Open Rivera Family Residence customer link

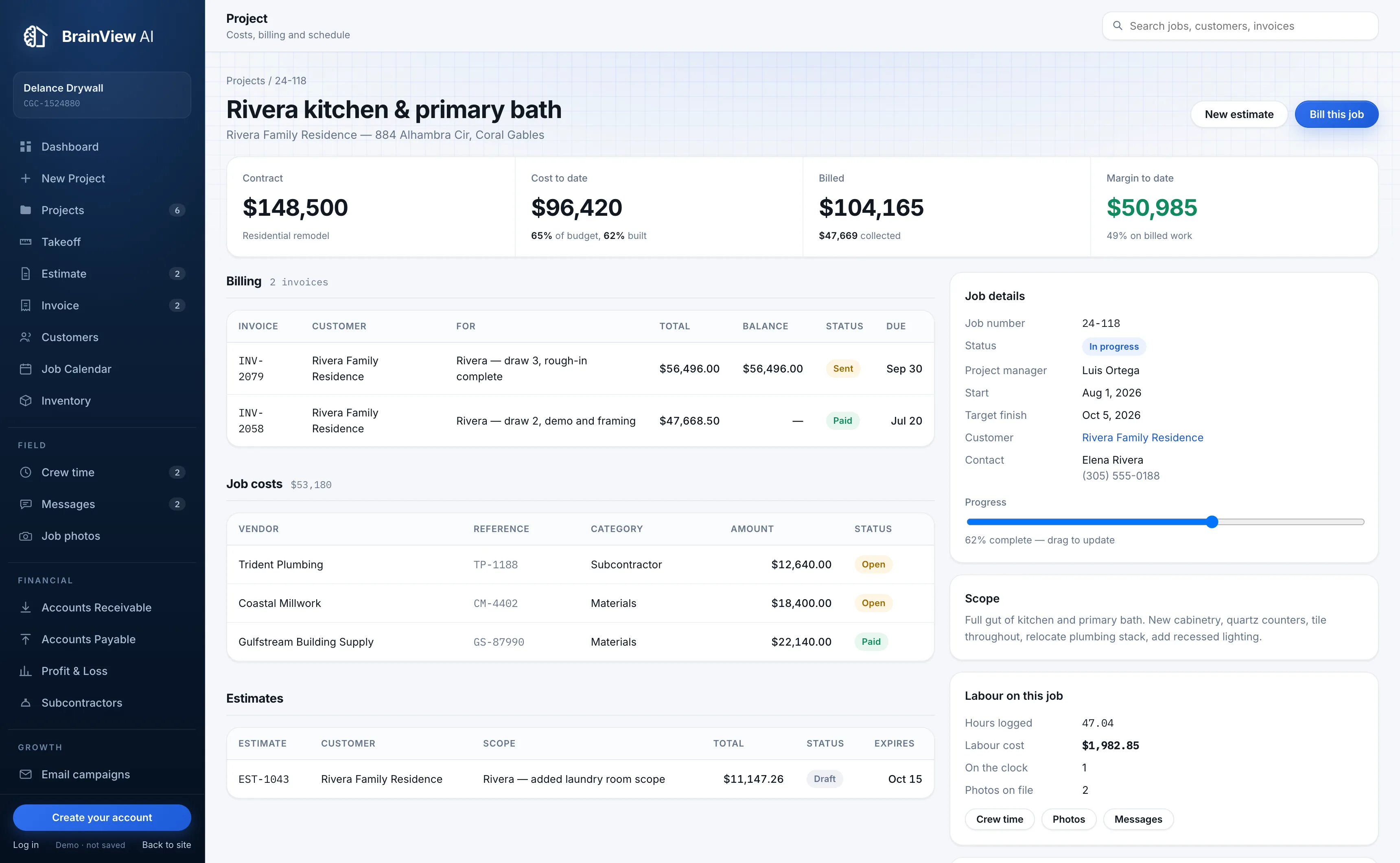pos(1142,438)
